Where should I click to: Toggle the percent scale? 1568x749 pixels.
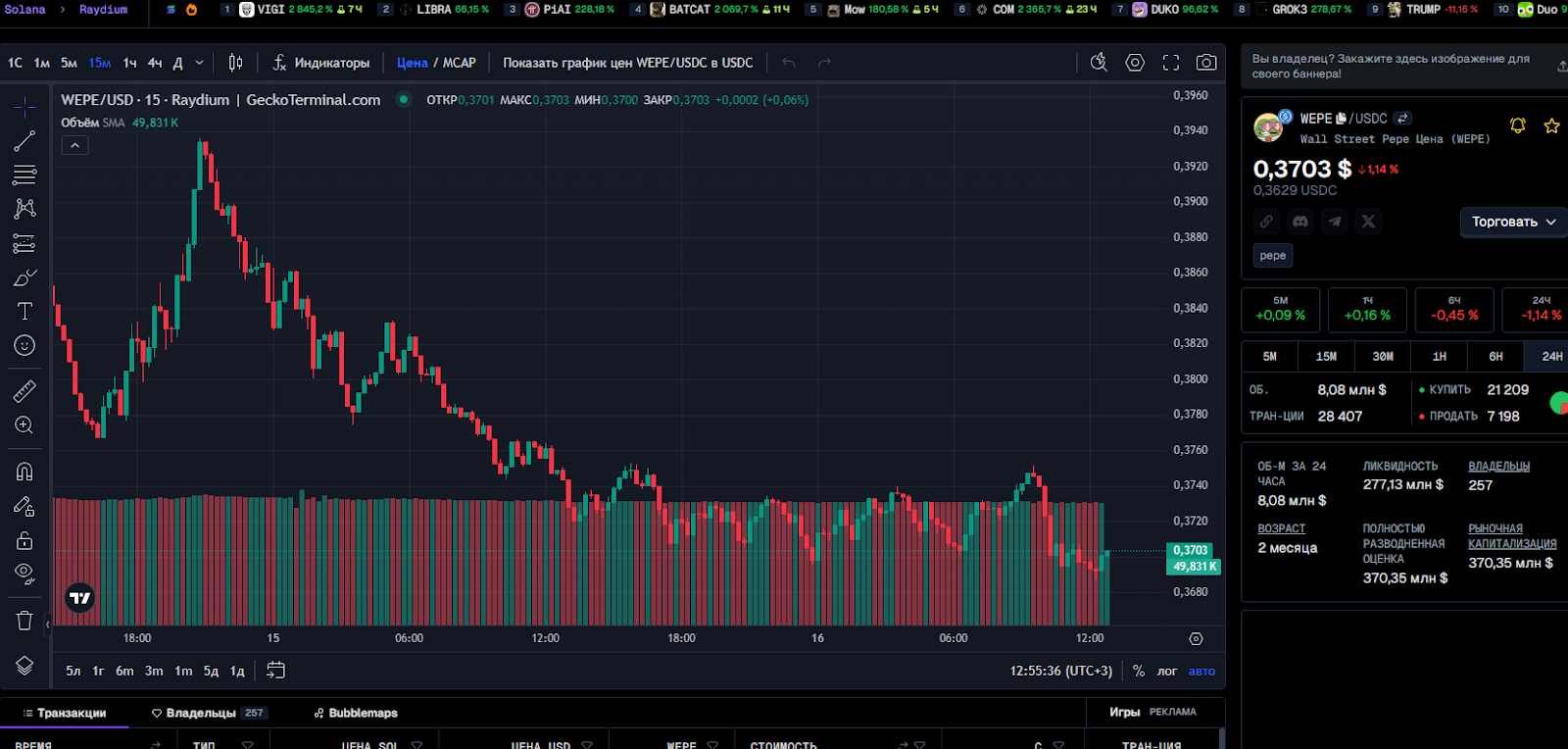click(1138, 671)
